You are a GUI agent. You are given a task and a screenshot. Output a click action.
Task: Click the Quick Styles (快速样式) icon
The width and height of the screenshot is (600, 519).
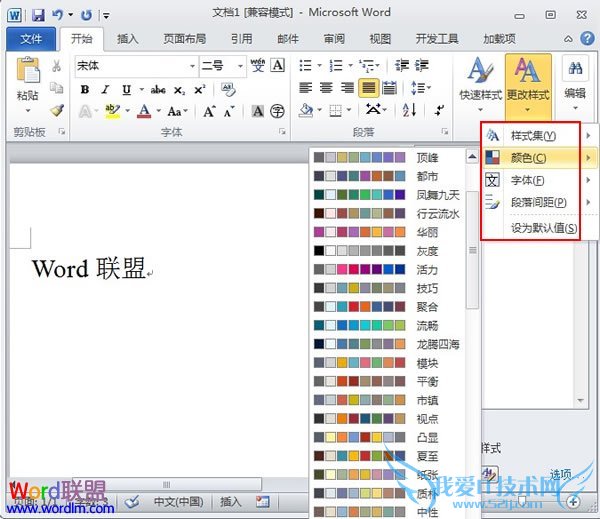coord(480,78)
